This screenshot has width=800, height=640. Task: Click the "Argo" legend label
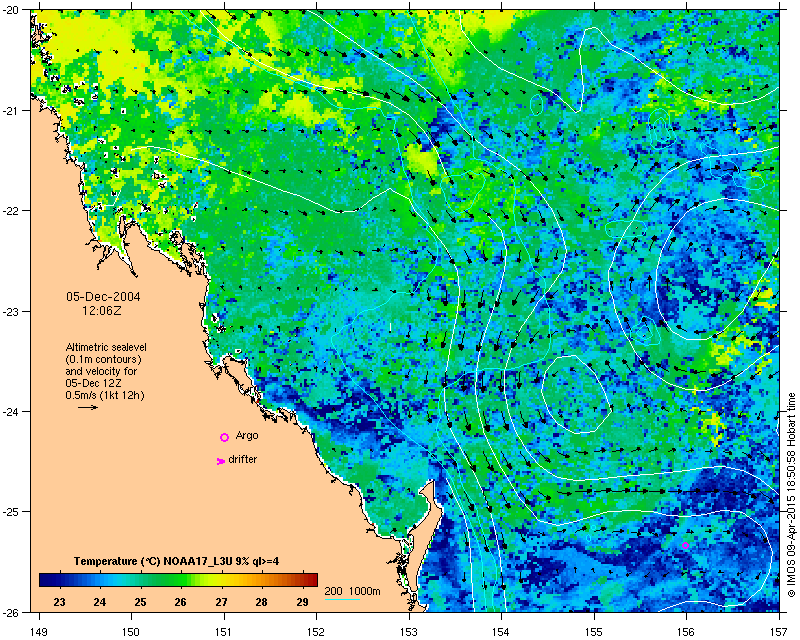247,436
